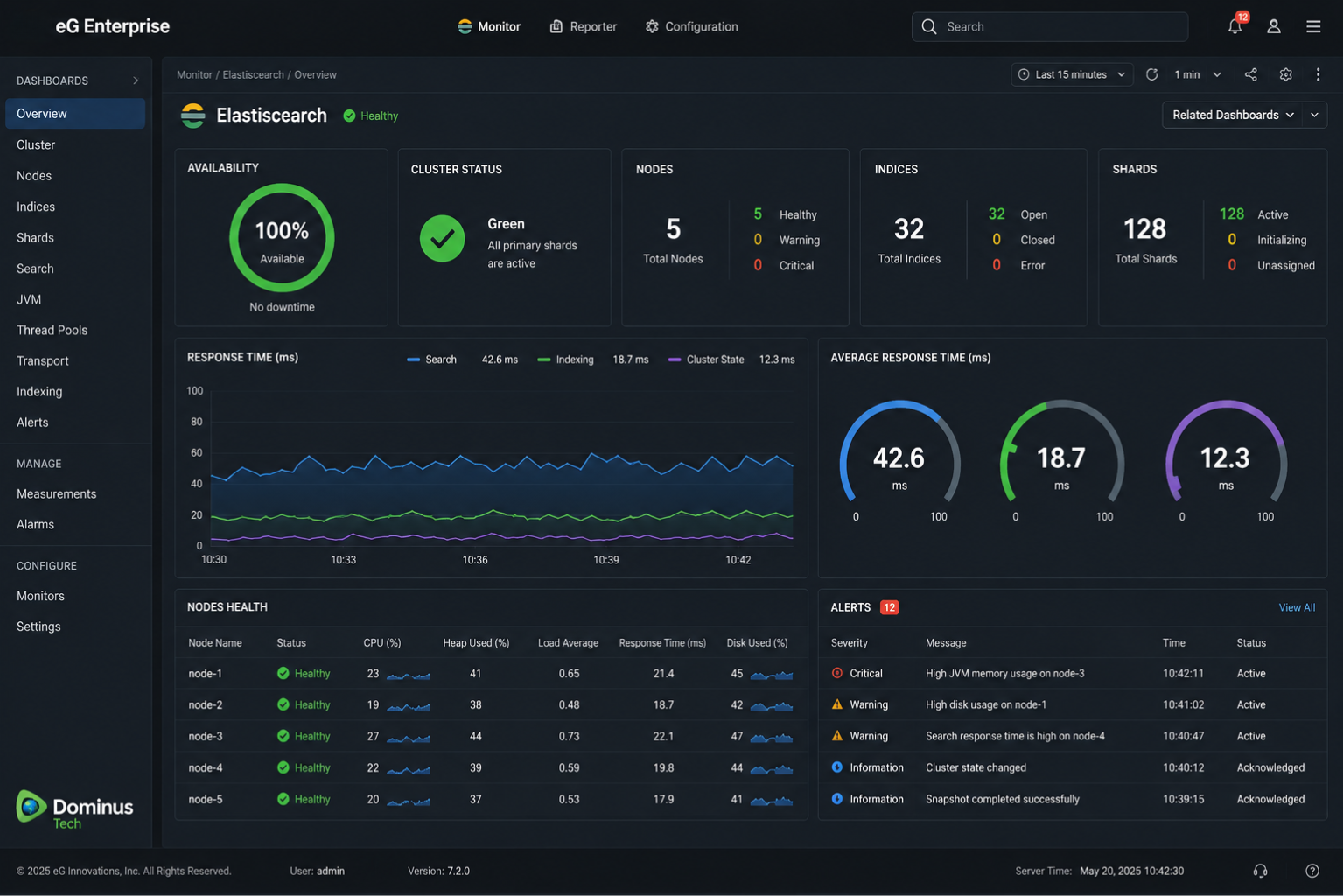
Task: Open the vertical three-dot options menu
Action: click(x=1318, y=74)
